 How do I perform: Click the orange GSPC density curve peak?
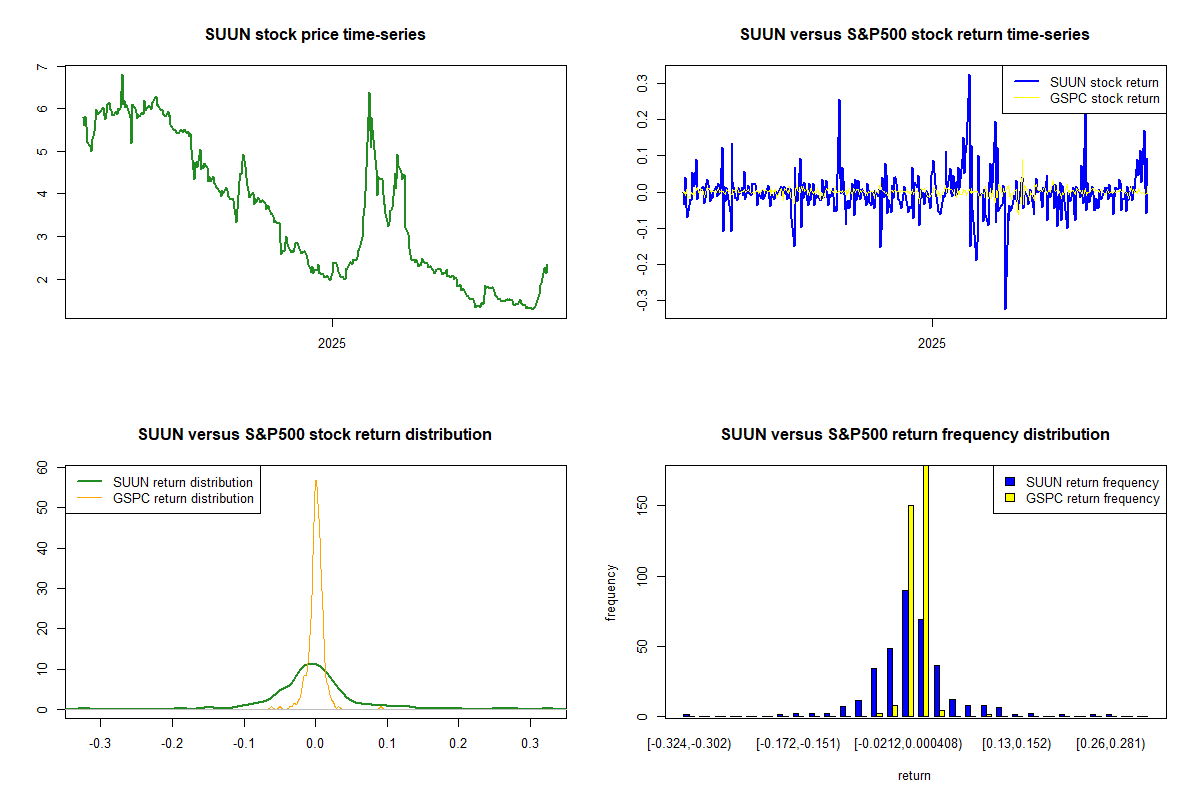tap(316, 481)
